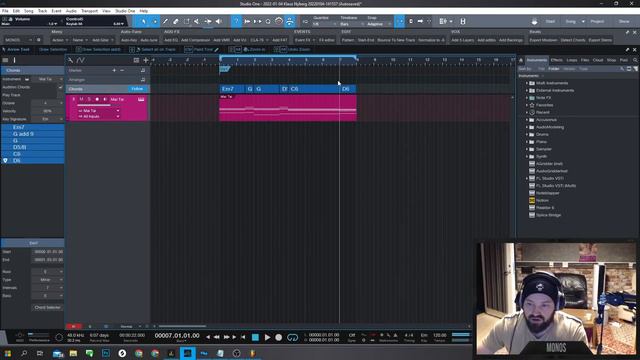Solo the Mai Tai track
The image size is (640, 360).
click(x=89, y=99)
